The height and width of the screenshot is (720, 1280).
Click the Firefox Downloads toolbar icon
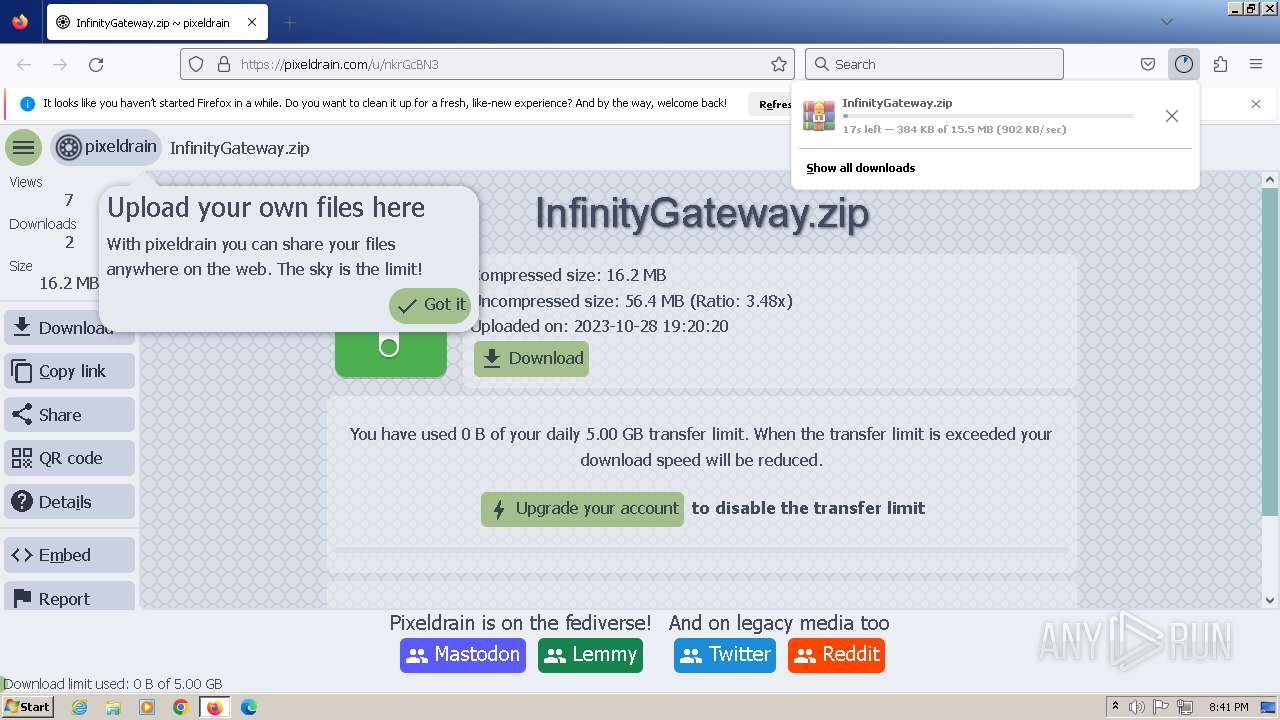[1184, 64]
